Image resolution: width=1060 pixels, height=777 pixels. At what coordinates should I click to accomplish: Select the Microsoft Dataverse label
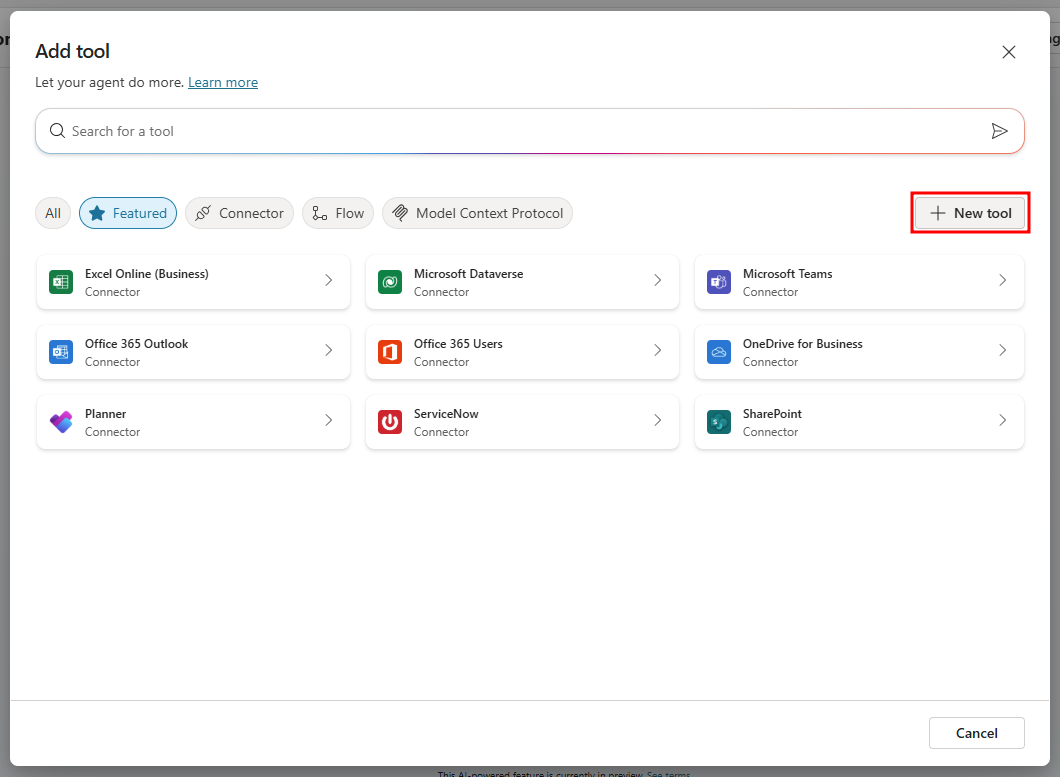tap(468, 274)
